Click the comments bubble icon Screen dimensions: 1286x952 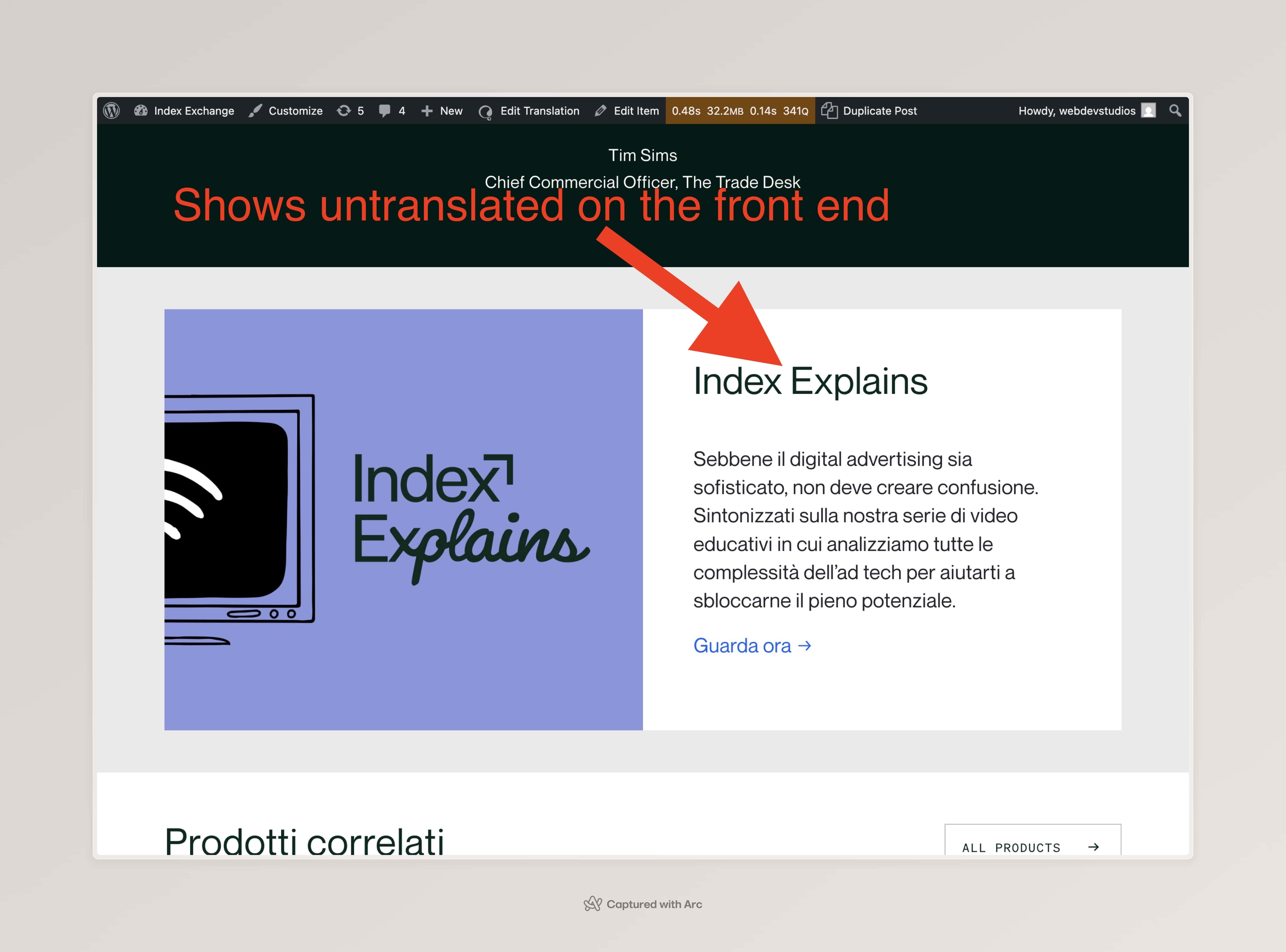click(384, 111)
